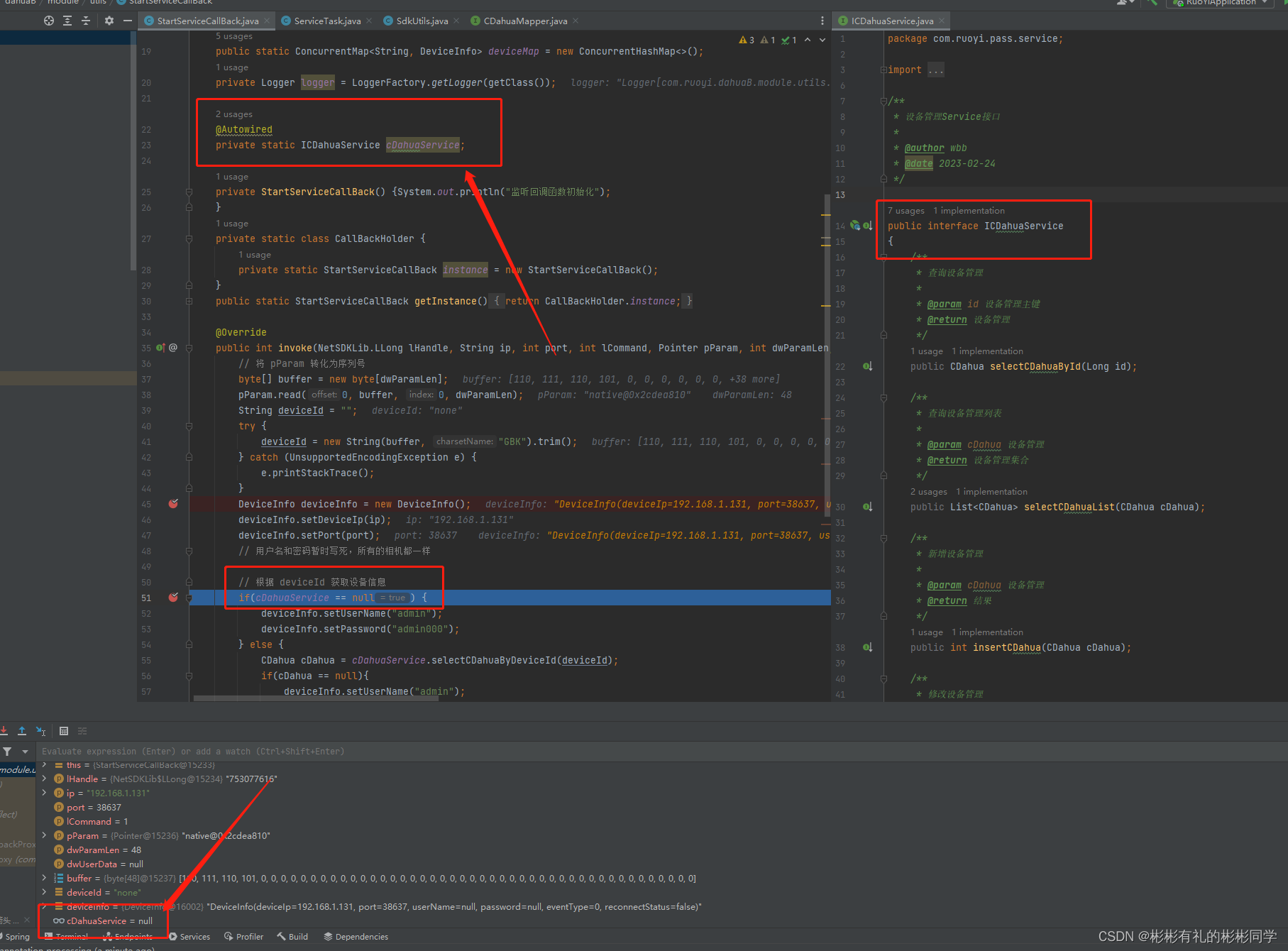
Task: Click the editor horizontal scrollbar
Action: 316,698
